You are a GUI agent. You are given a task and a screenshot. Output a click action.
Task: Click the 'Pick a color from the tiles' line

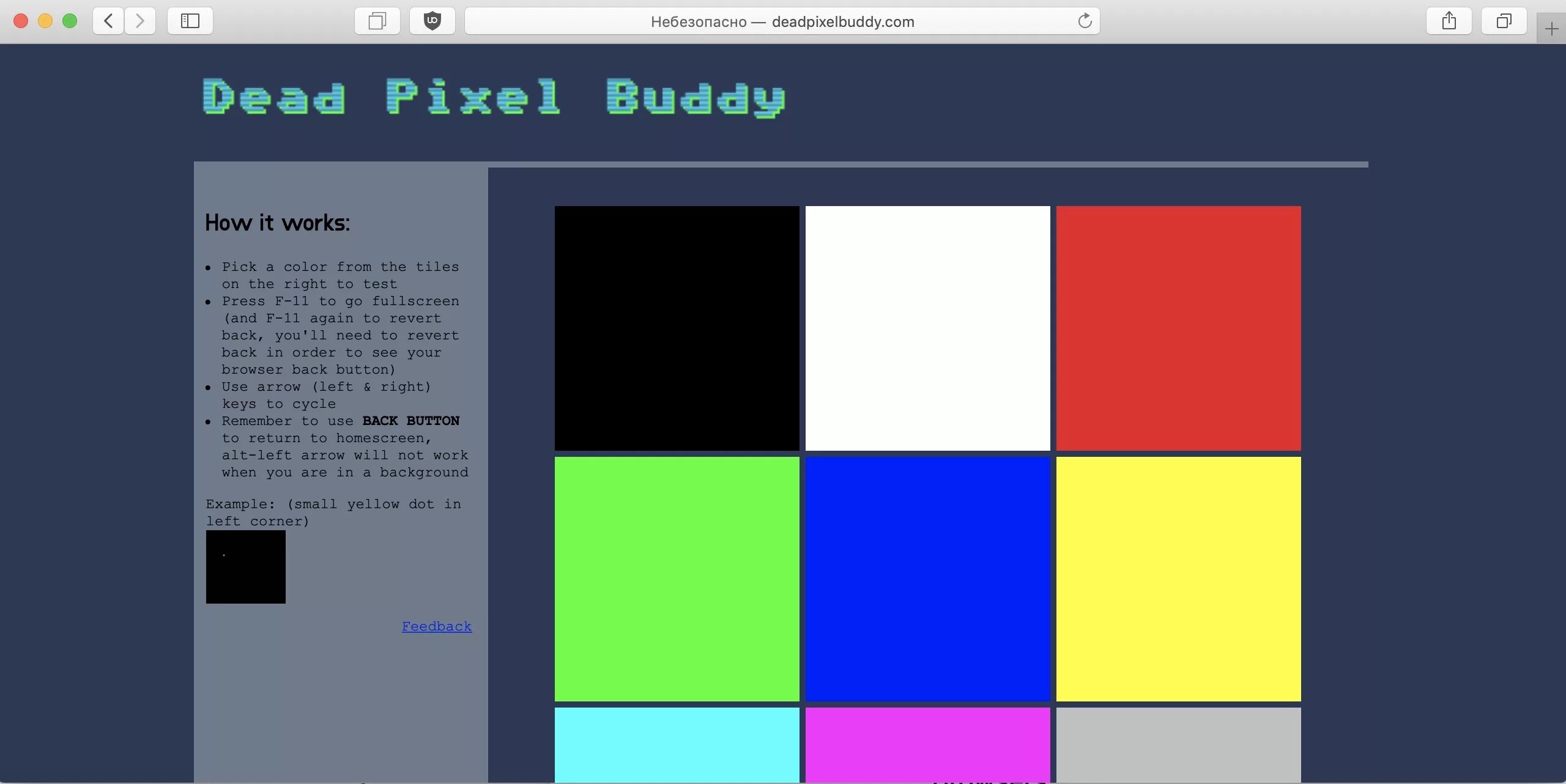click(x=340, y=267)
